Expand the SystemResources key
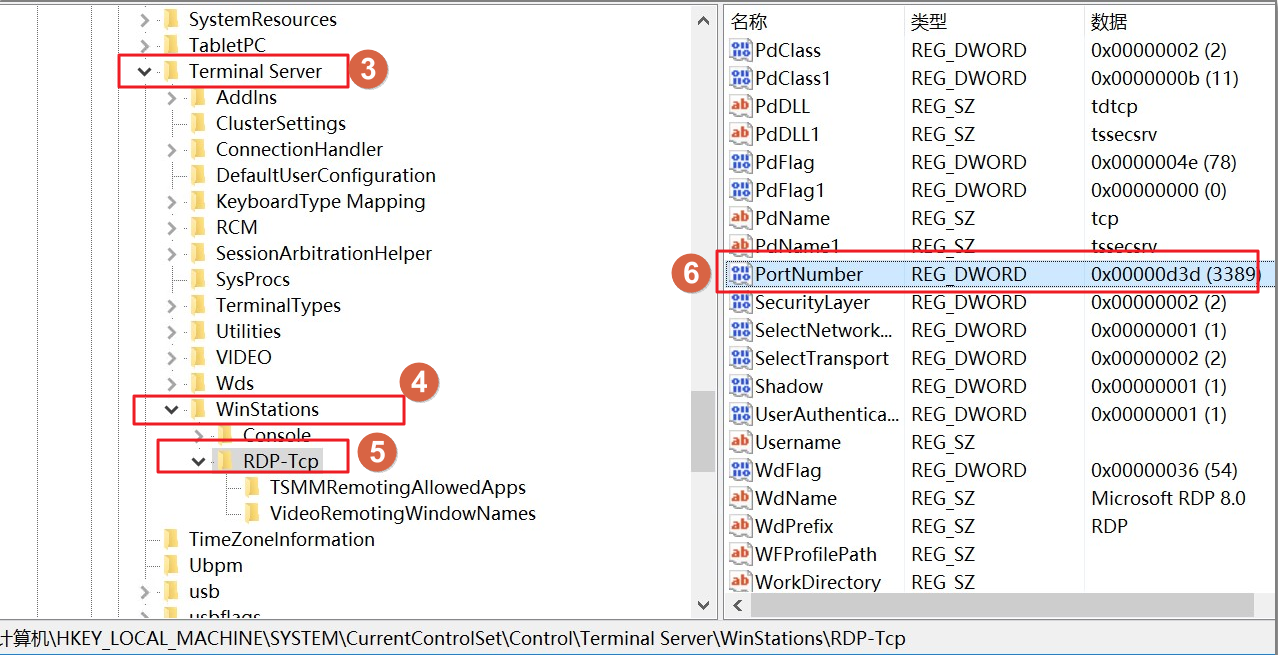This screenshot has width=1278, height=655. (145, 19)
